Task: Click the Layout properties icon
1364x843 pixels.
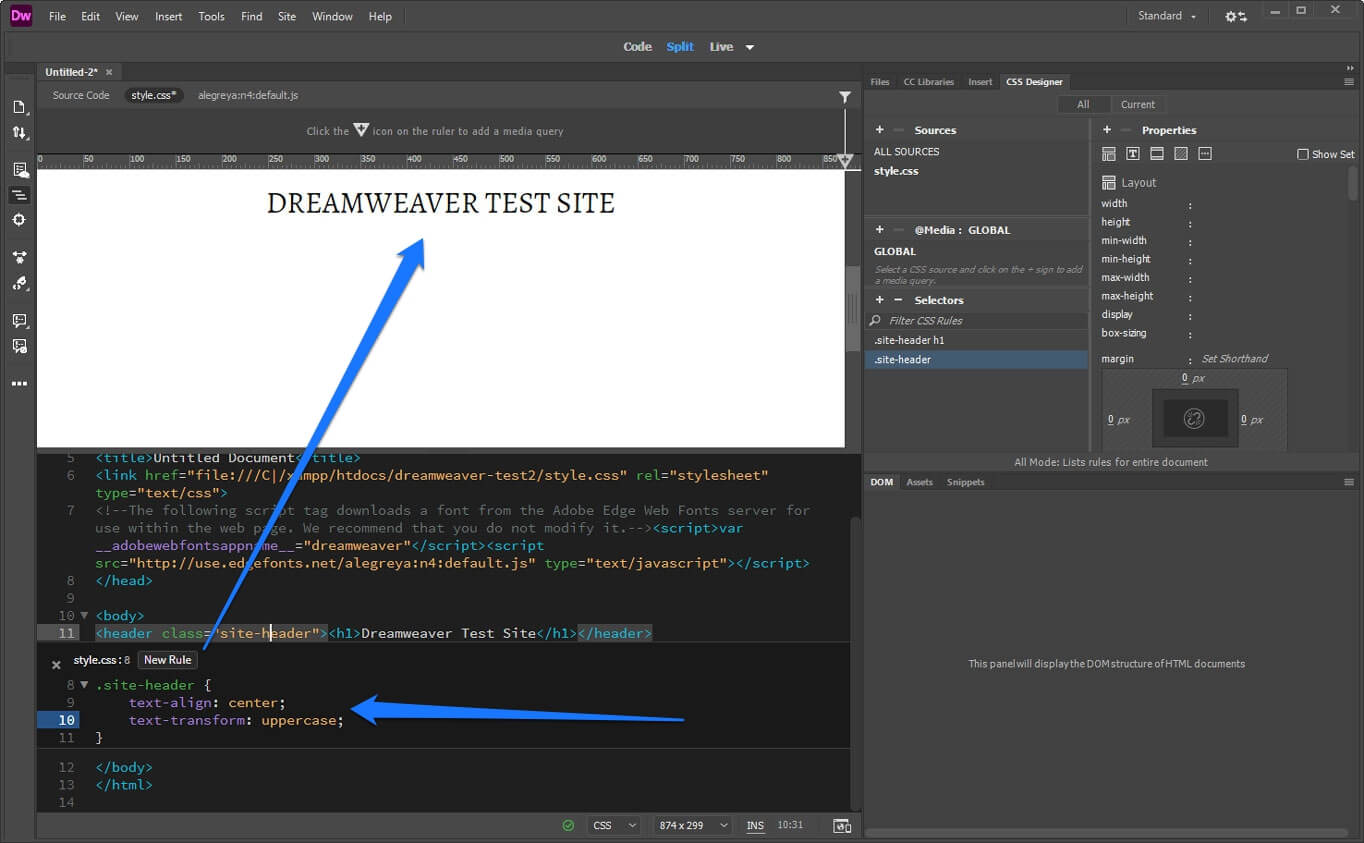Action: [1108, 153]
